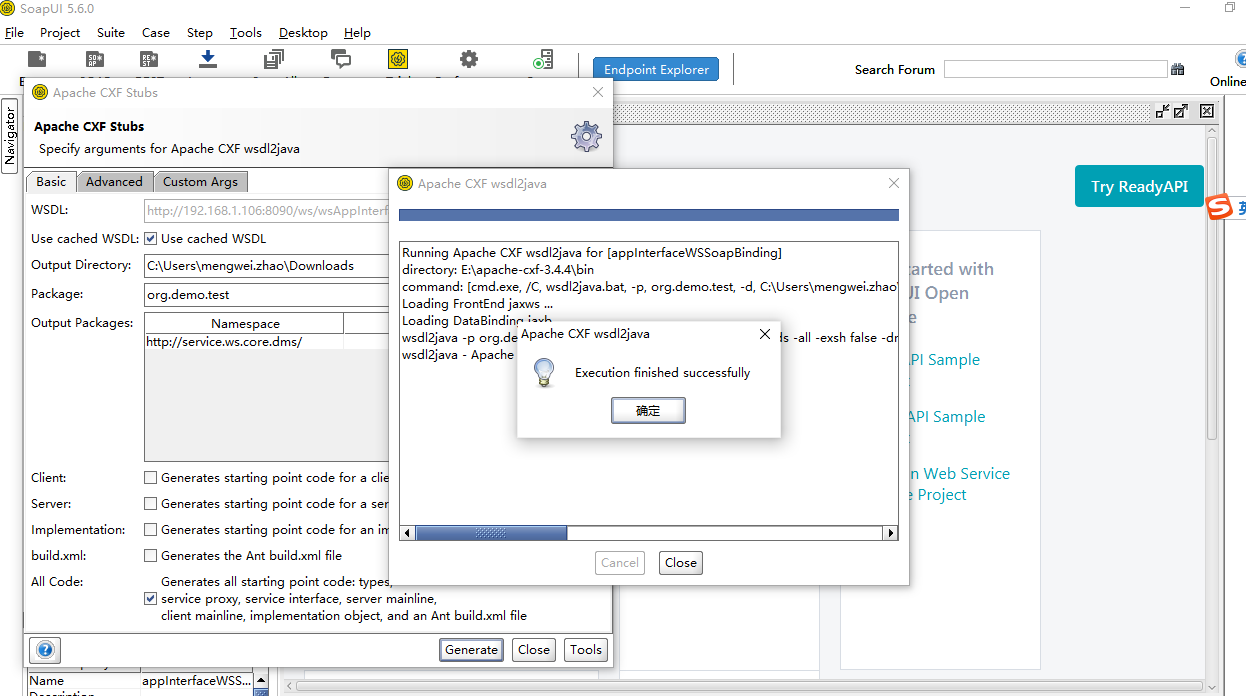Toggle the global Proxy setting icon
Screen dimensions: 1246x696
tap(398, 58)
